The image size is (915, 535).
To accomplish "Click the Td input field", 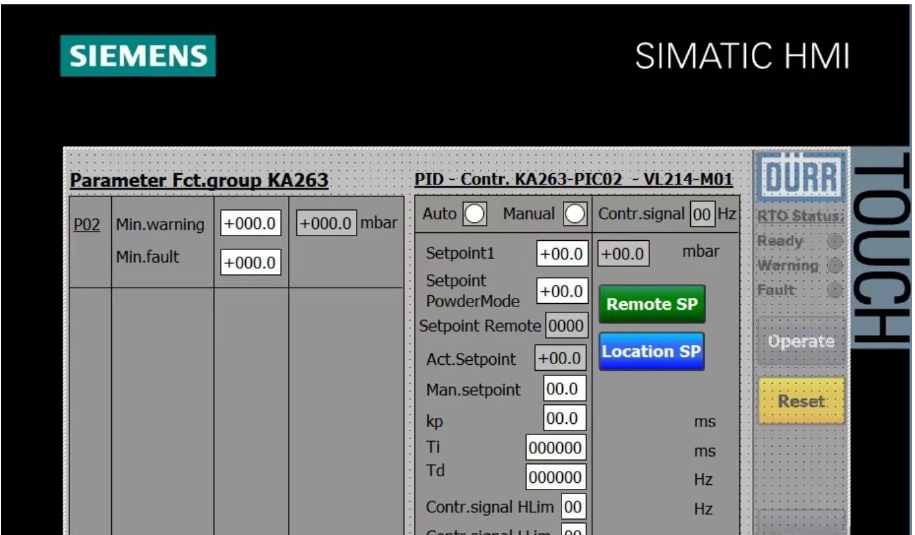I will [x=556, y=477].
